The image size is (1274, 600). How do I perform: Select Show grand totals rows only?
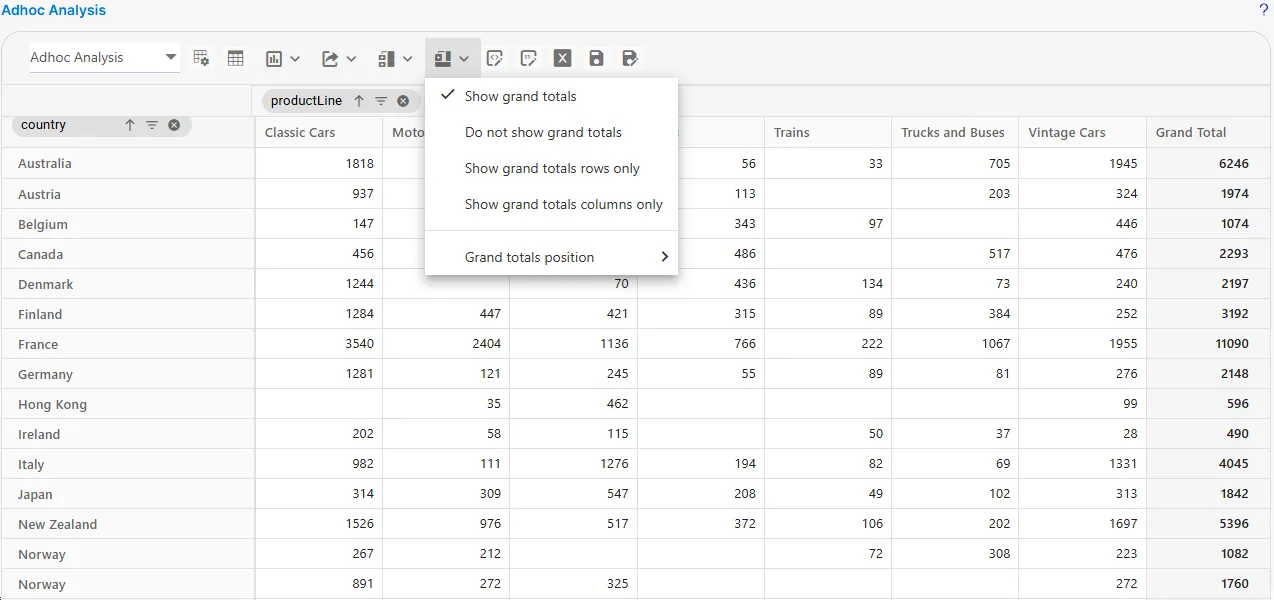552,169
